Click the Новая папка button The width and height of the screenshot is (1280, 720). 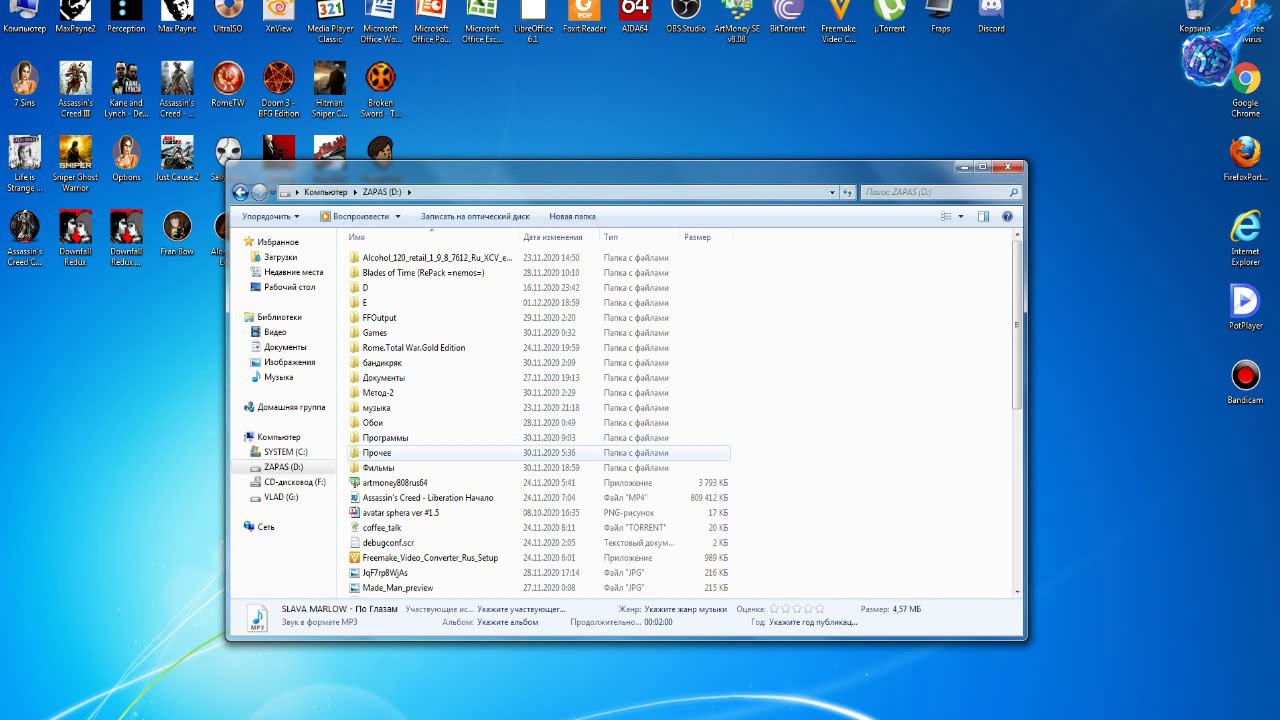(572, 216)
